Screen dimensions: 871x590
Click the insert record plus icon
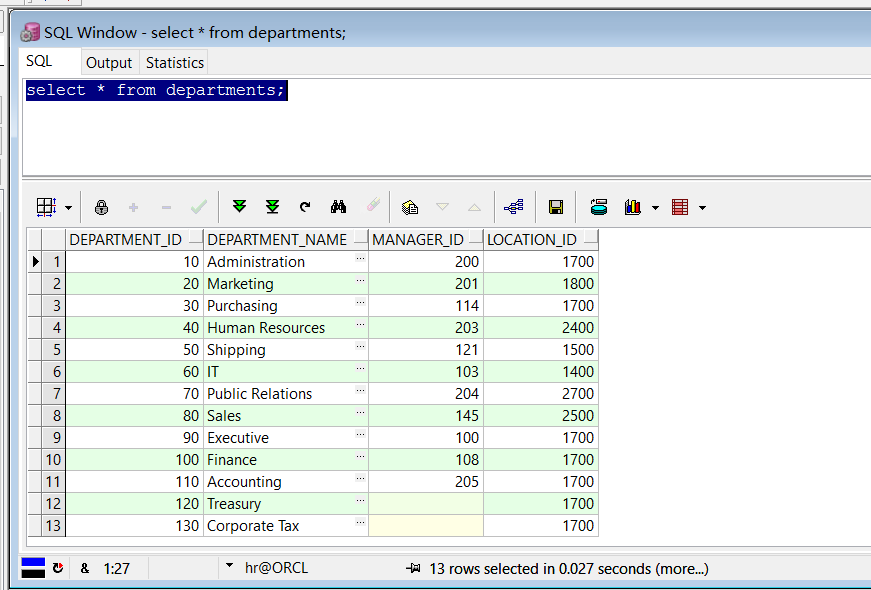[133, 207]
